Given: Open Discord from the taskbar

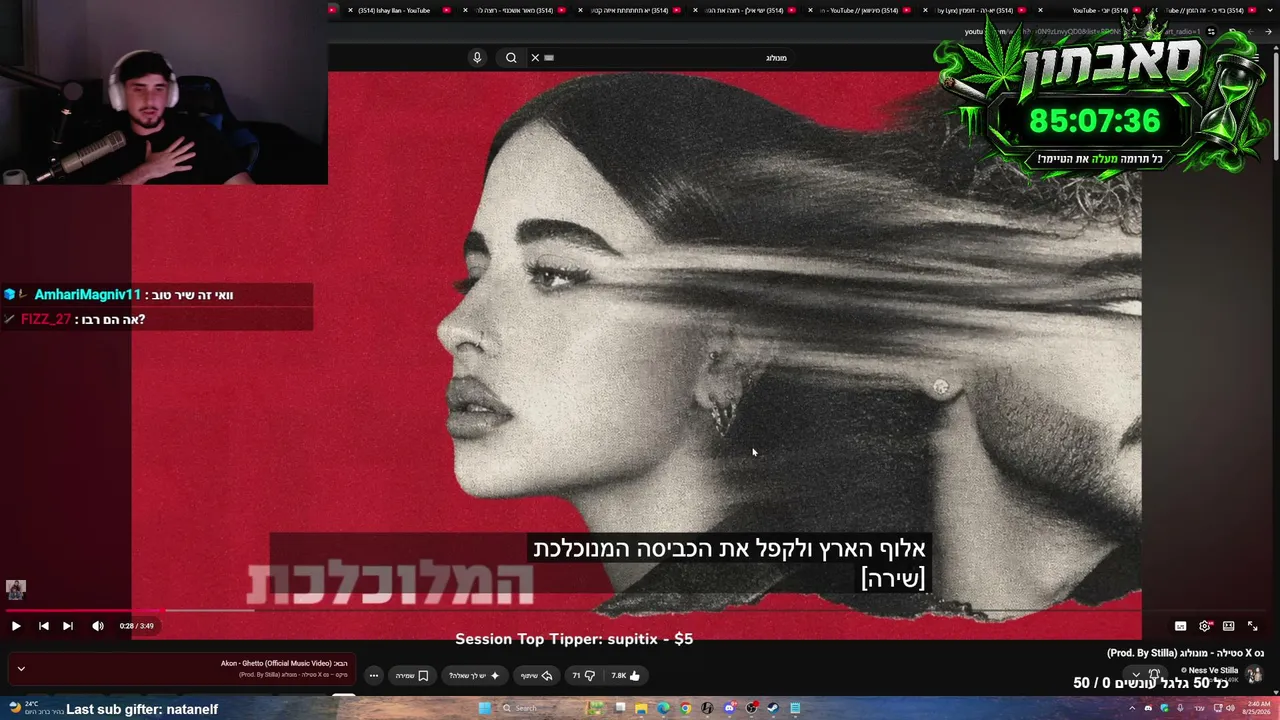Looking at the screenshot, I should pyautogui.click(x=729, y=708).
